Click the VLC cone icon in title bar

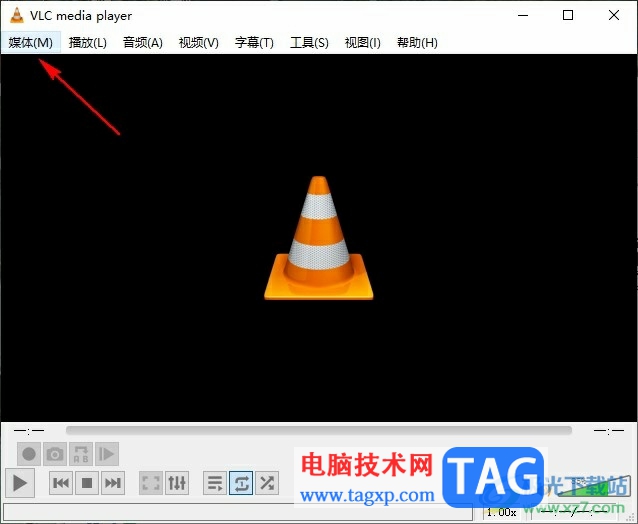tap(17, 15)
